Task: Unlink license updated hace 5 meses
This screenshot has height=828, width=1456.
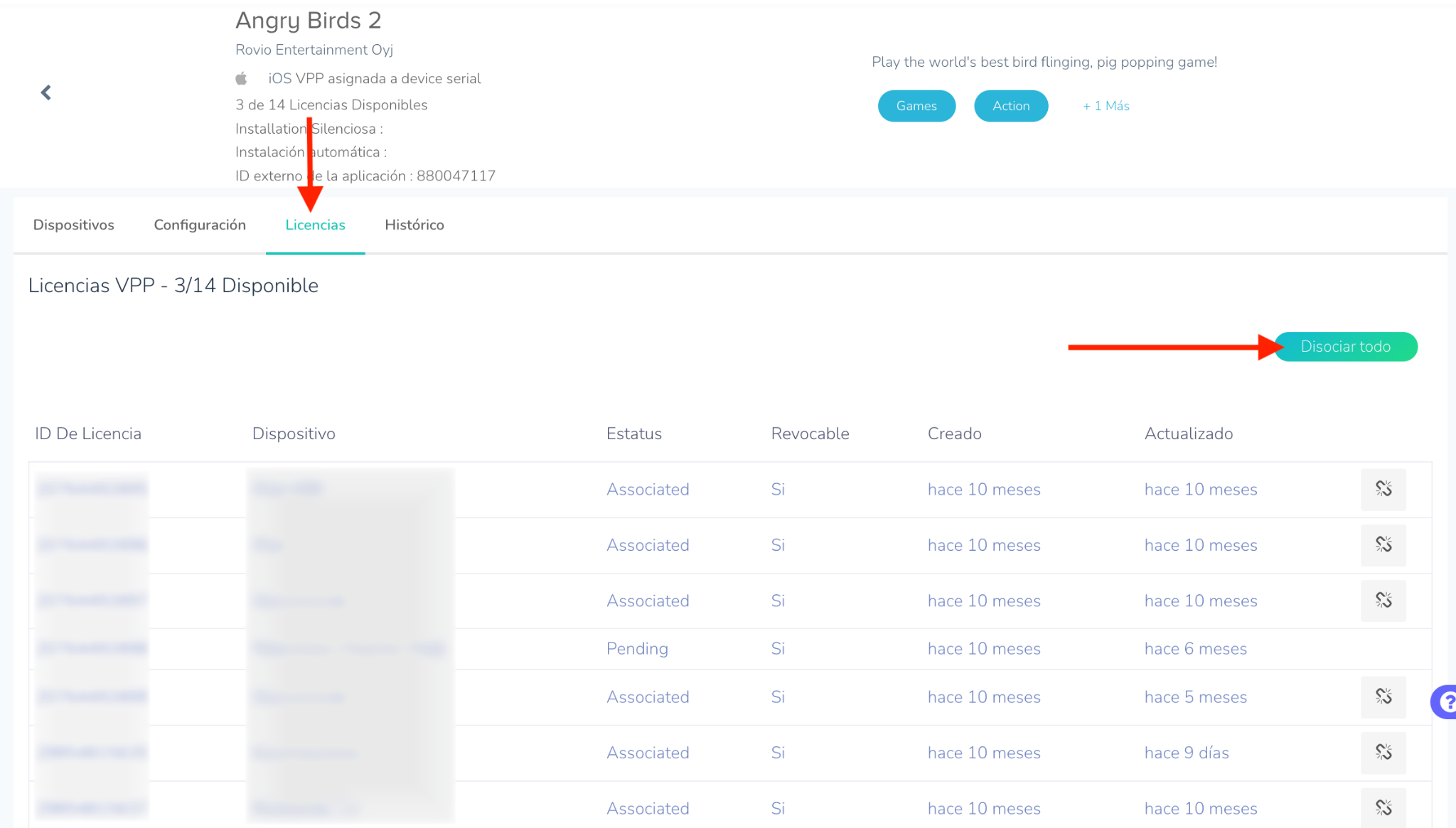Action: point(1383,697)
